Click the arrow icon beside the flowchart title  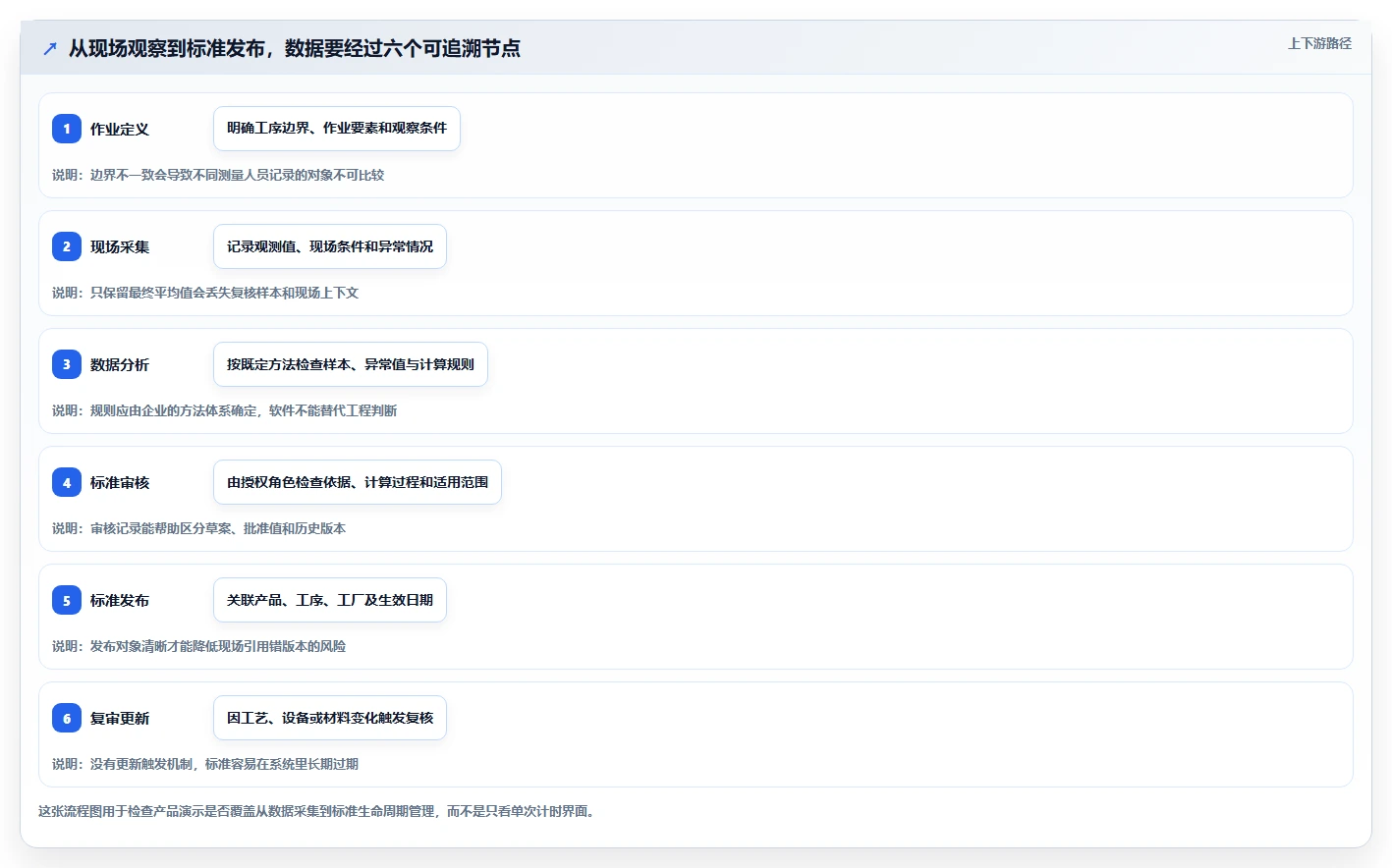[x=50, y=48]
